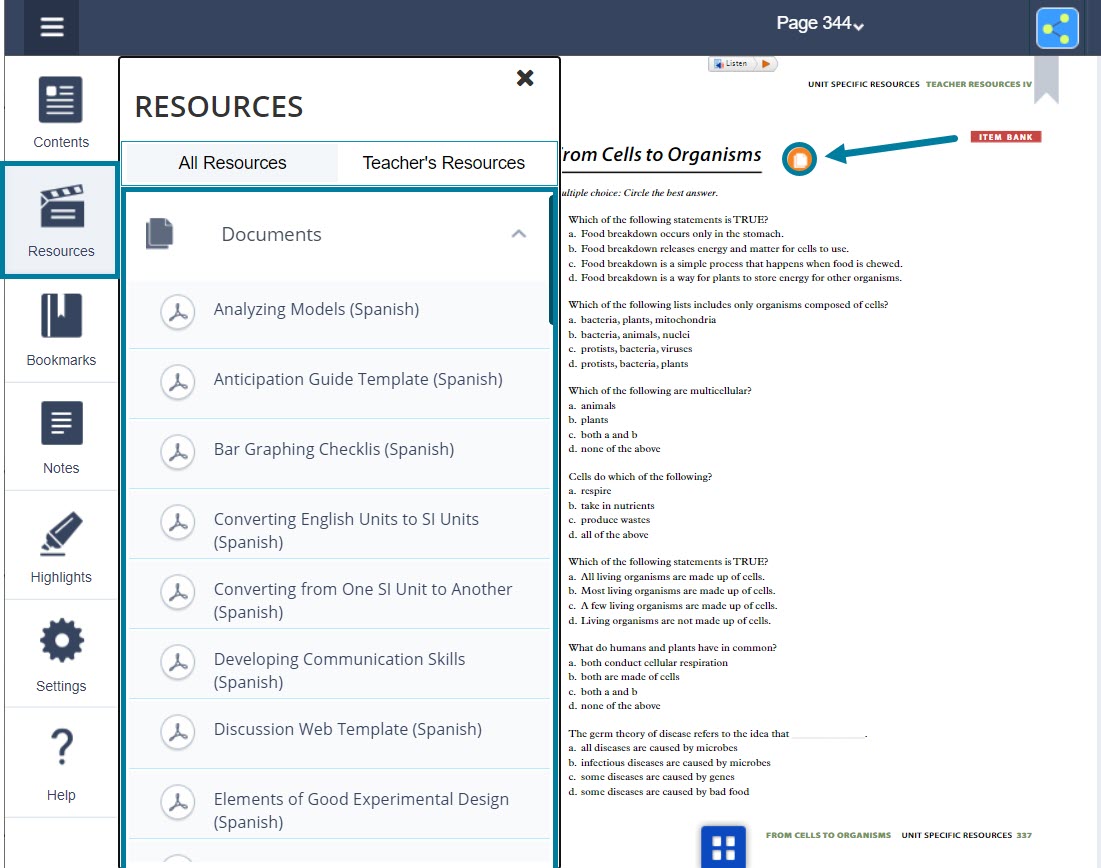Open the hamburger menu
This screenshot has height=868, width=1101.
coord(51,27)
